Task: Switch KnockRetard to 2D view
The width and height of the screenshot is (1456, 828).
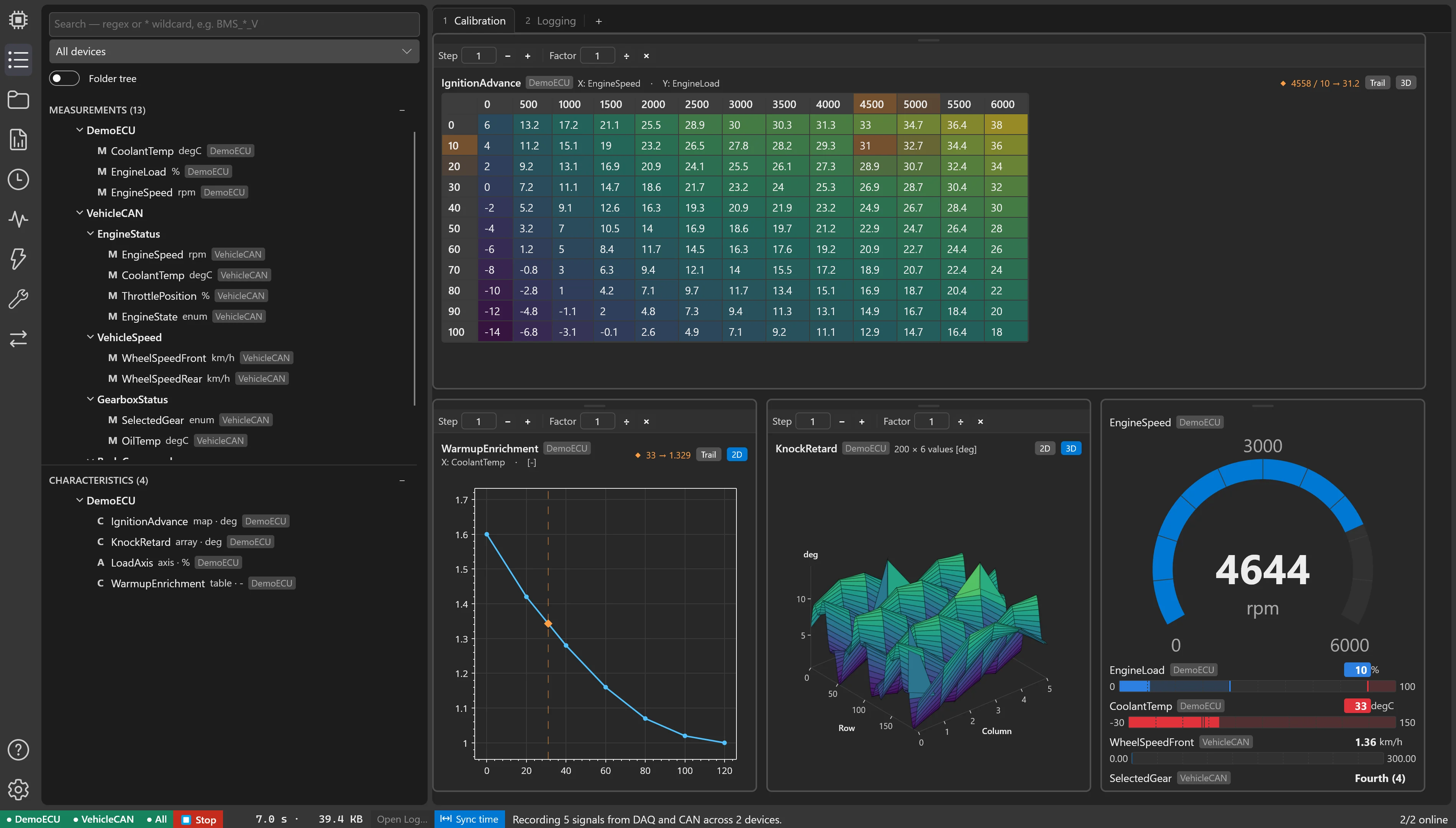Action: (1044, 448)
